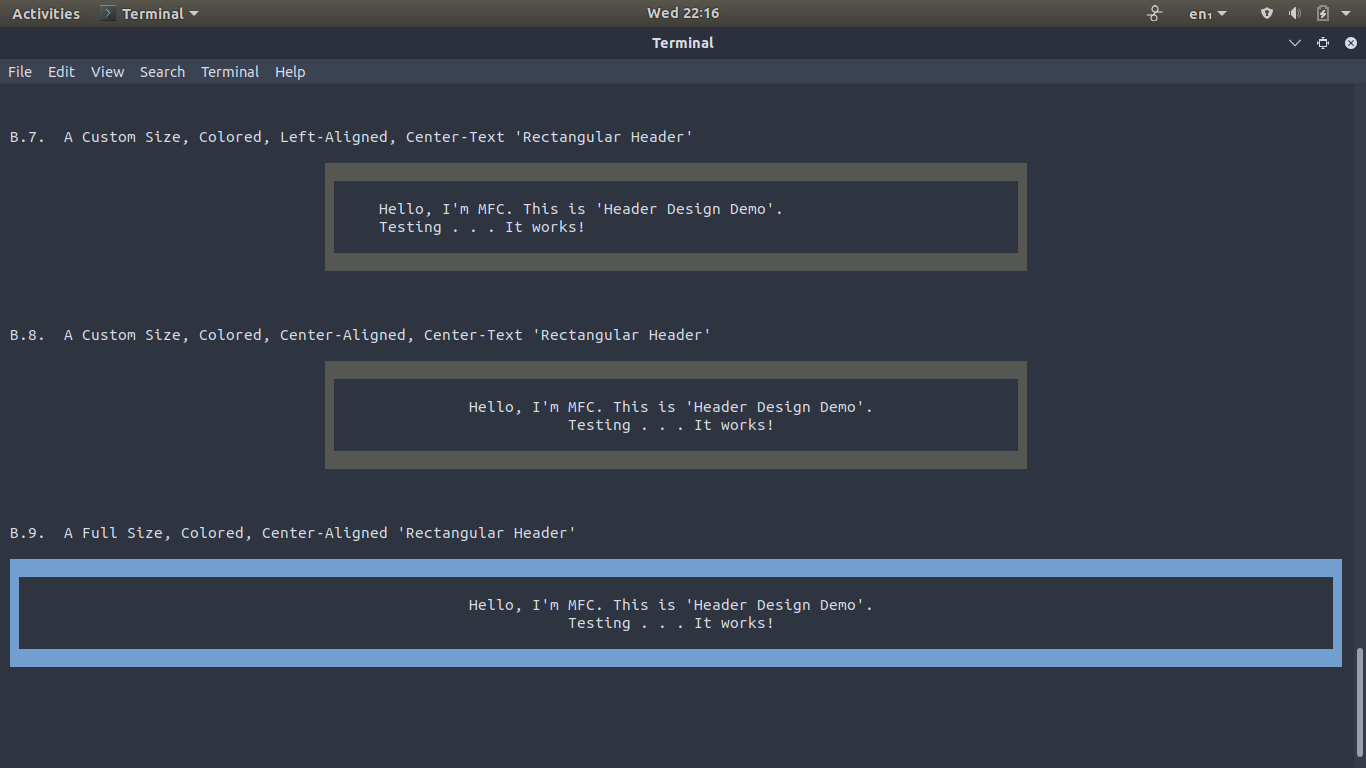Open the Search menu
1366x768 pixels.
pos(162,71)
